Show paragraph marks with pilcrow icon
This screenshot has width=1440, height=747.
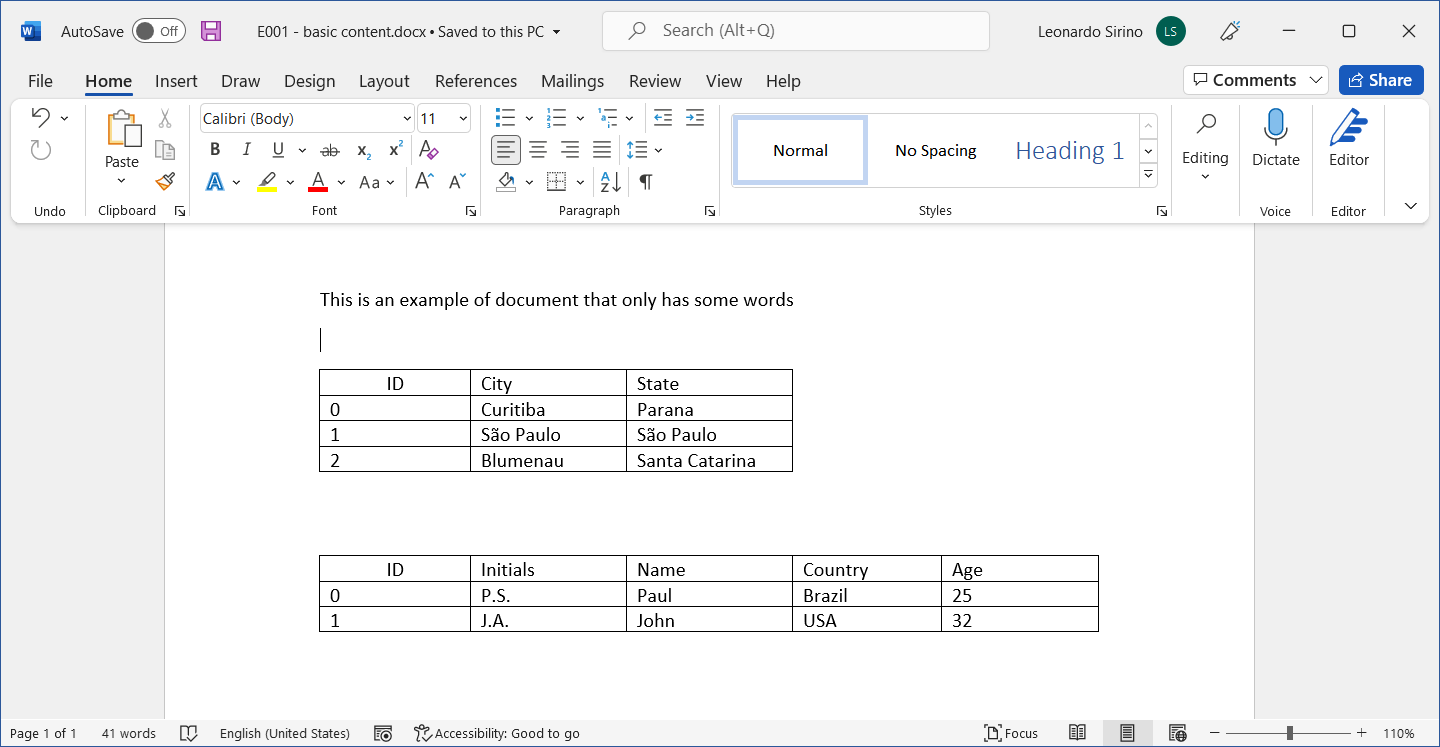646,181
